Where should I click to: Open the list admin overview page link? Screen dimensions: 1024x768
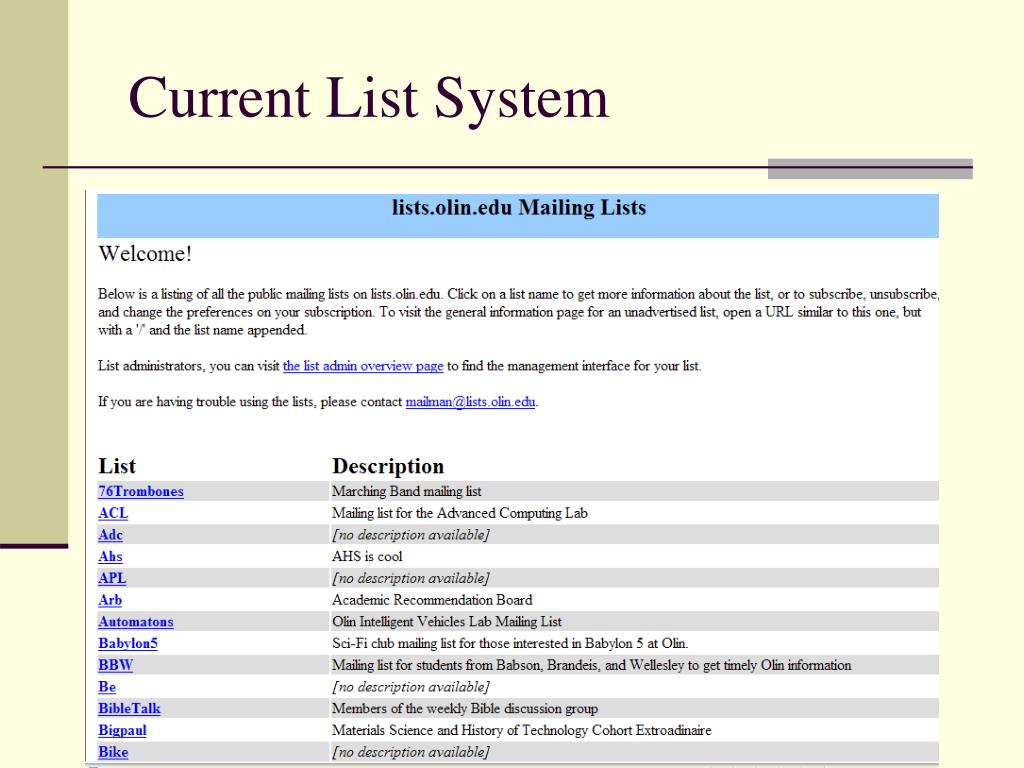[x=362, y=366]
